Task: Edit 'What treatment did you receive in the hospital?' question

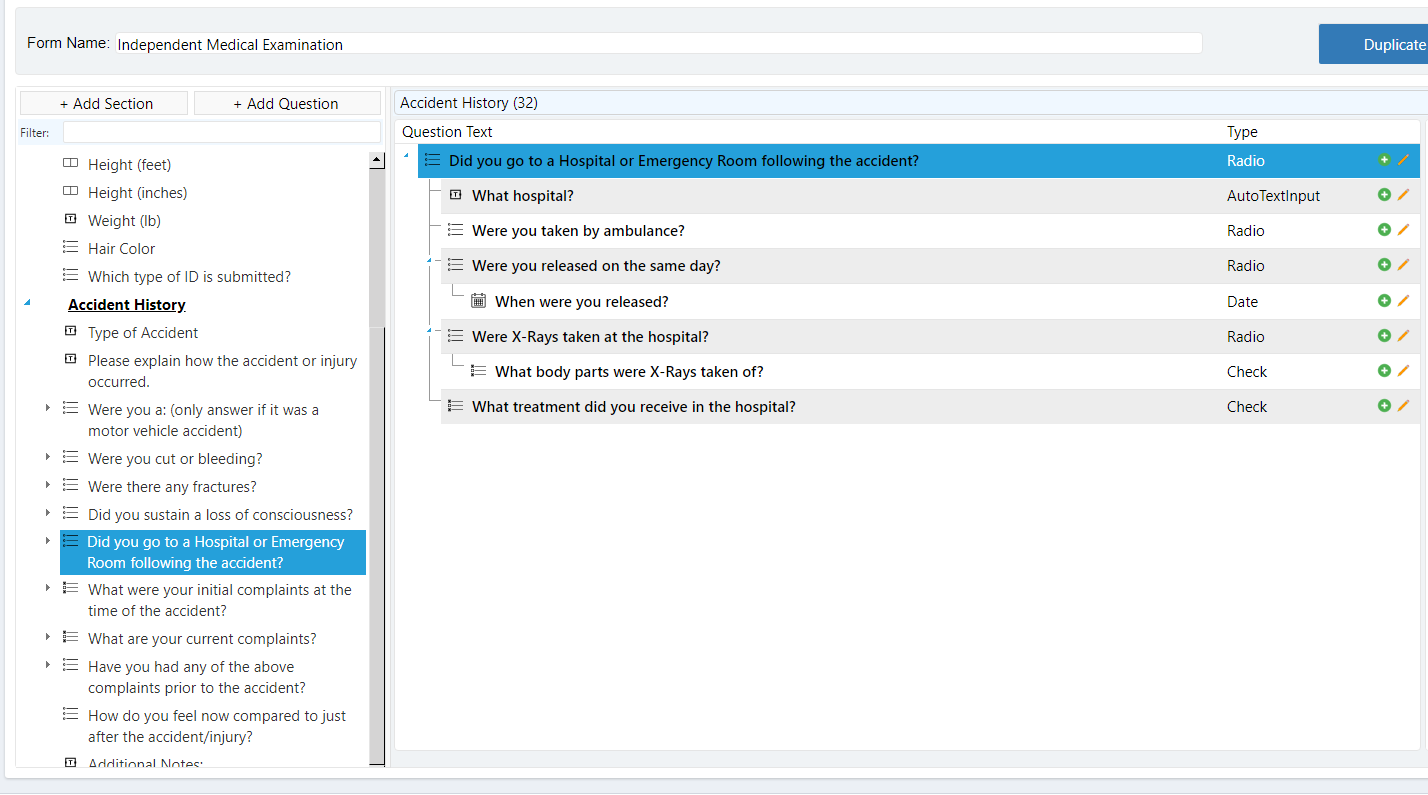Action: [x=1403, y=406]
